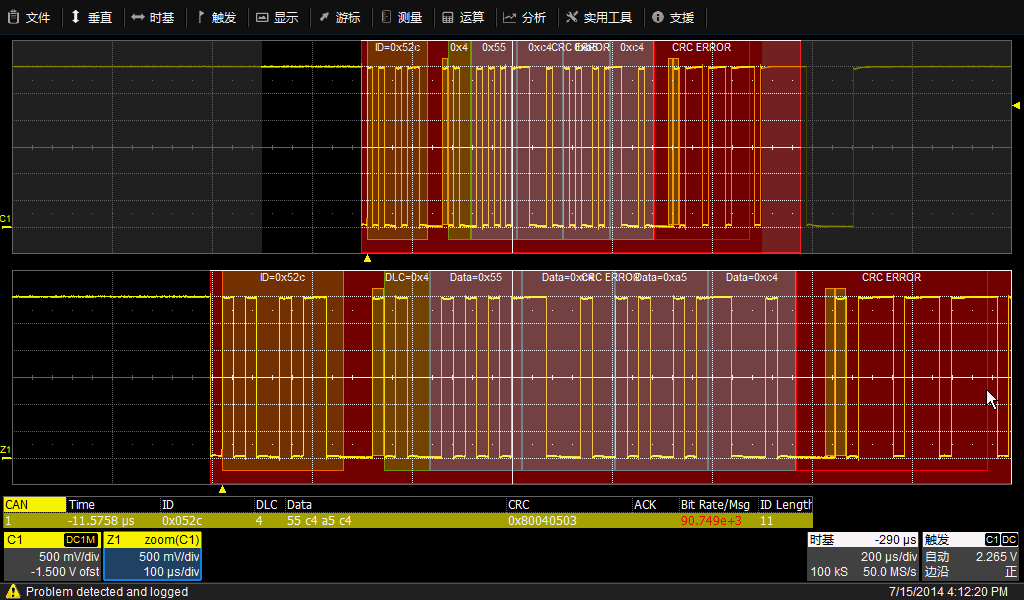Open the 支持 (Support) menu
Screen dimensions: 1024x600
coord(673,18)
